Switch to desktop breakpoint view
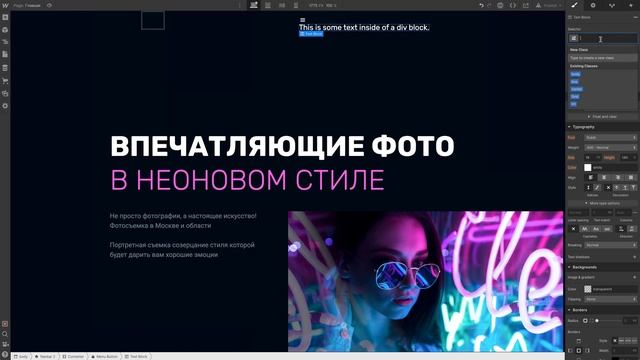The image size is (640, 360). point(254,5)
